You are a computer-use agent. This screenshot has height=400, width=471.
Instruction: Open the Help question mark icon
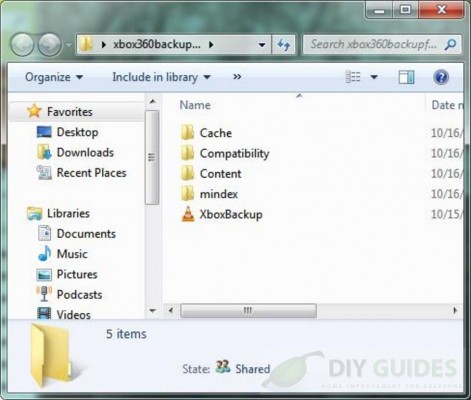[x=441, y=77]
